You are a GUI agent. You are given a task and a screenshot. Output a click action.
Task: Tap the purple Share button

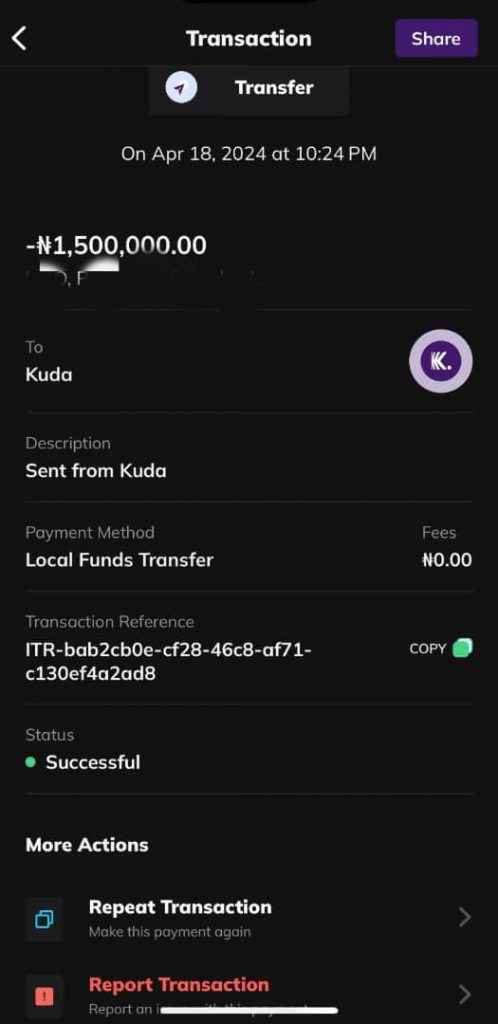(x=436, y=39)
